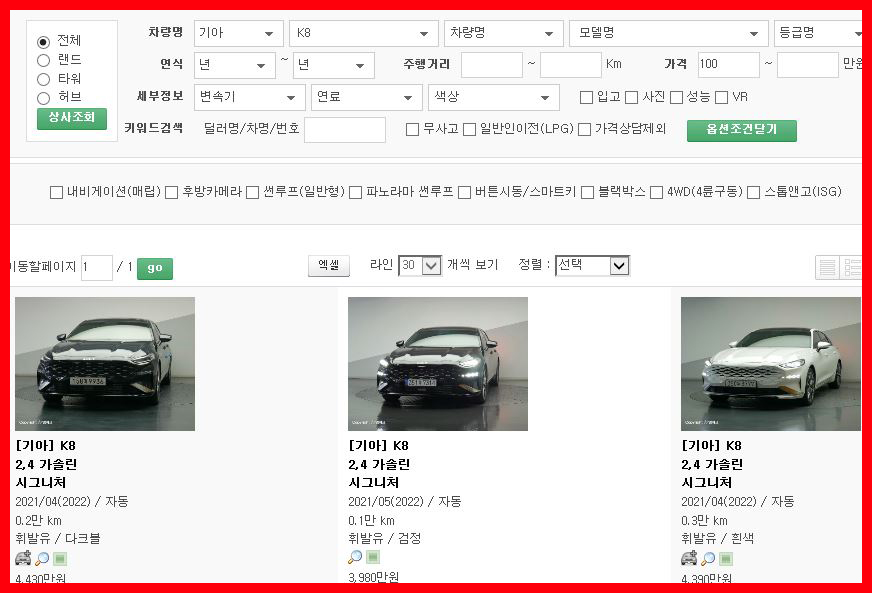
Task: Open the black K8 car thumbnail
Action: pos(438,364)
